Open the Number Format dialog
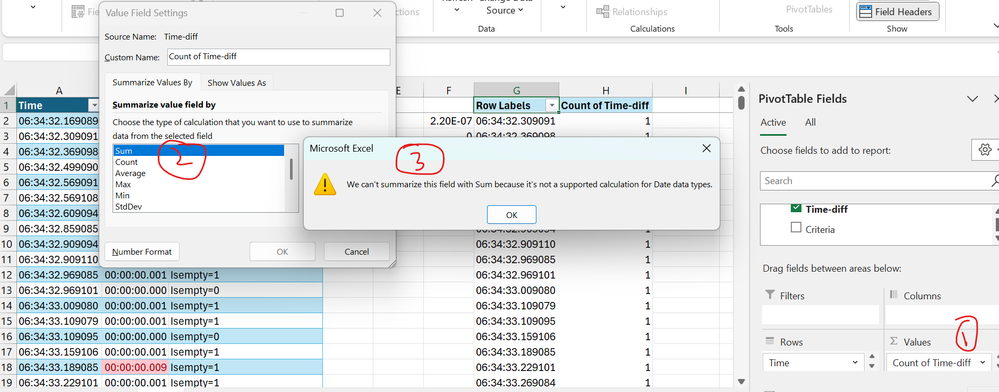 pyautogui.click(x=141, y=252)
